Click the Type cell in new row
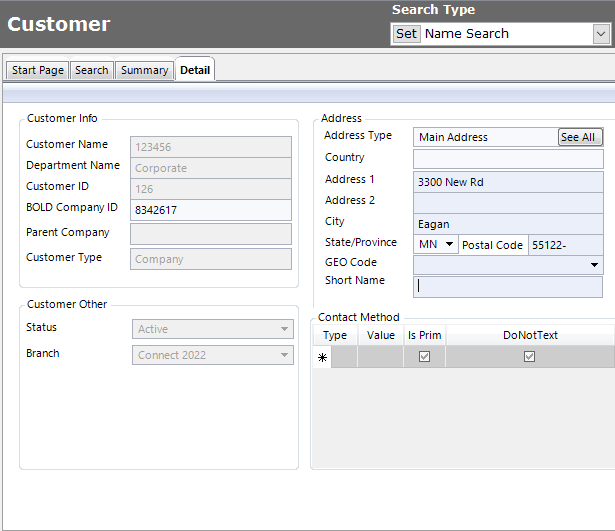Screen dimensions: 615x531 pos(344,357)
